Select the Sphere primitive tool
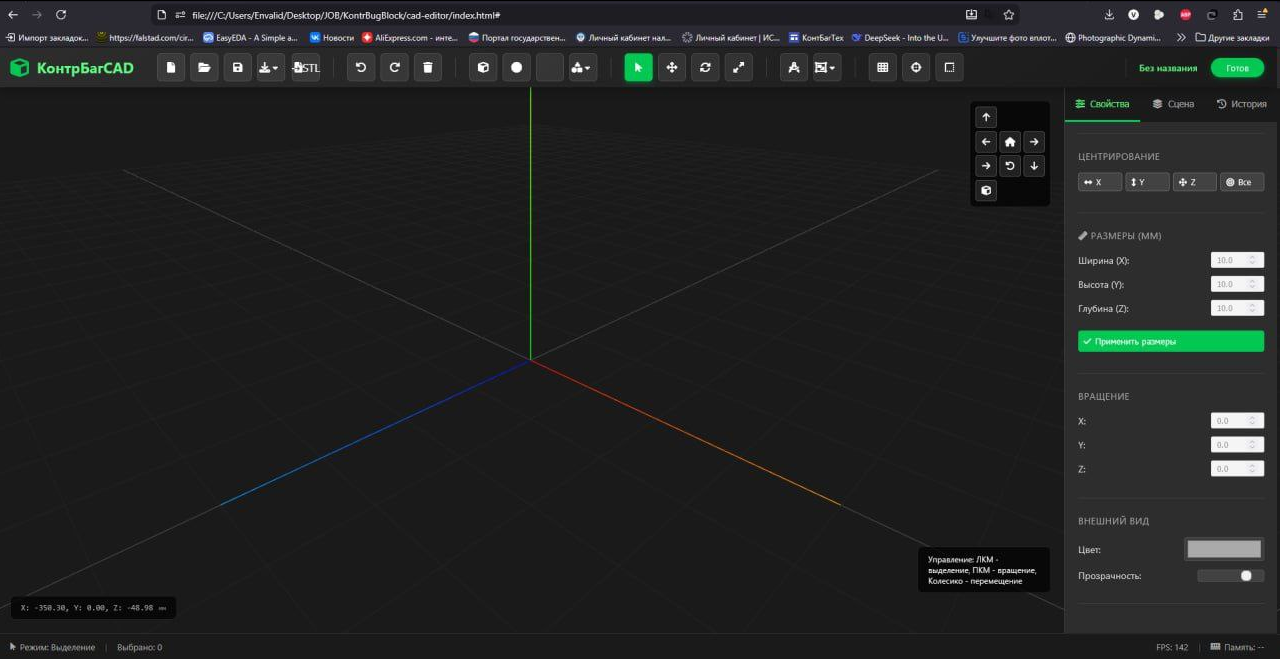 (x=516, y=67)
